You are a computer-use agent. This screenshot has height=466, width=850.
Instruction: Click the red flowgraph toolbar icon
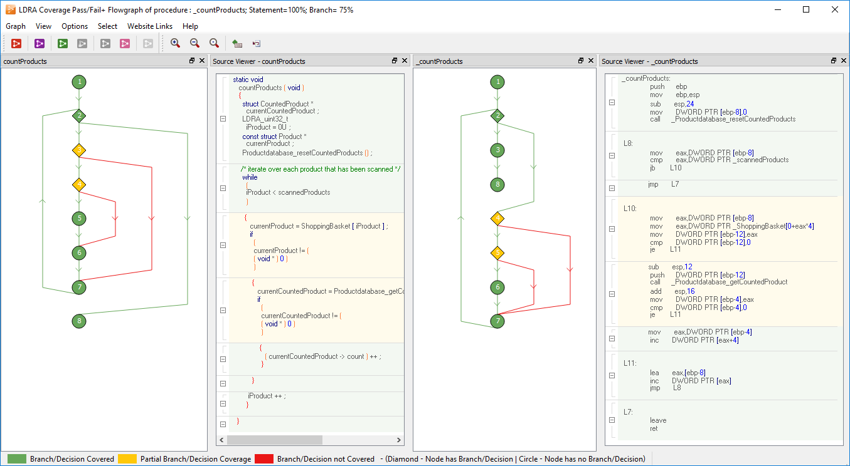pos(16,43)
